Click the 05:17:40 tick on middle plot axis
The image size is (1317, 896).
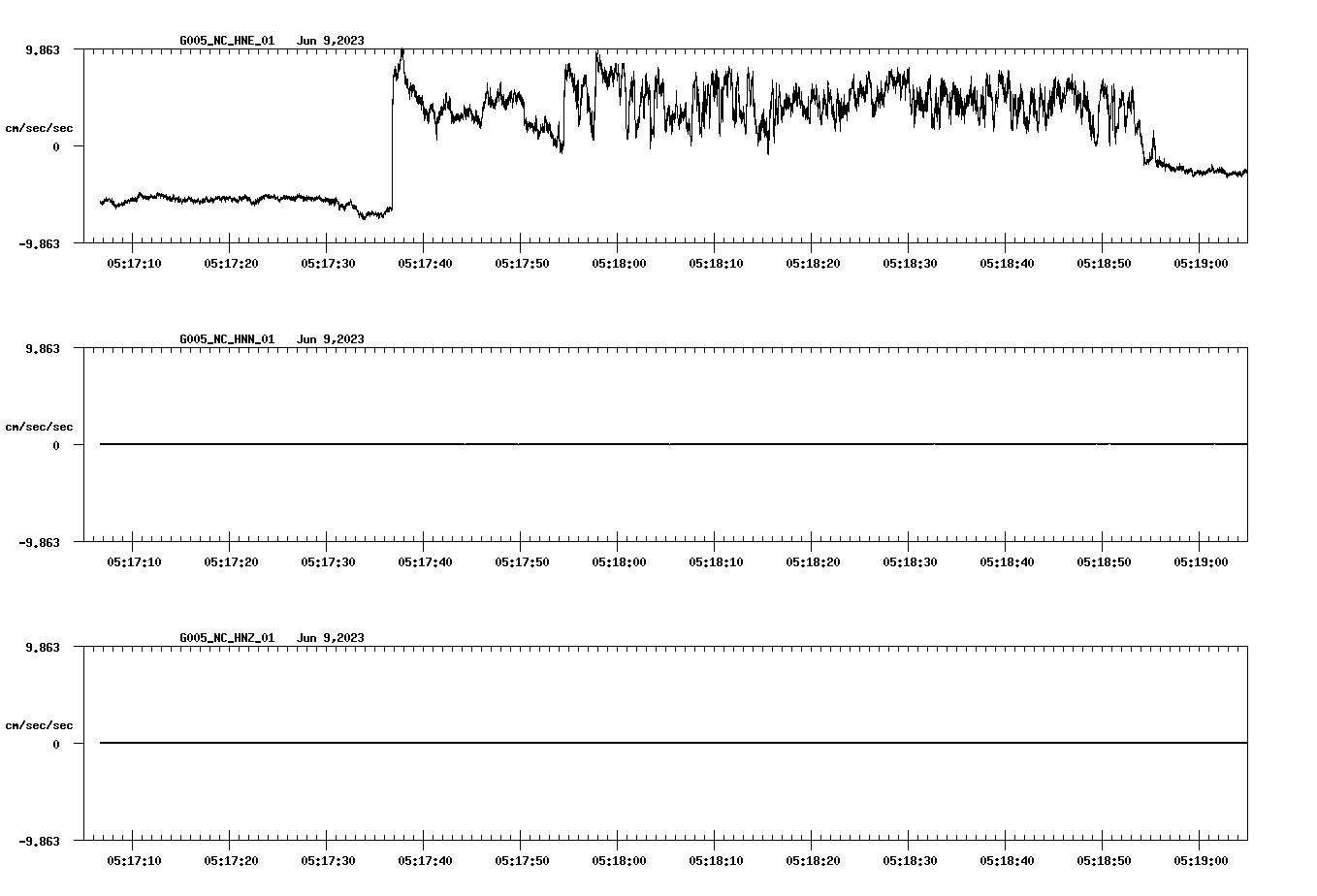coord(425,560)
